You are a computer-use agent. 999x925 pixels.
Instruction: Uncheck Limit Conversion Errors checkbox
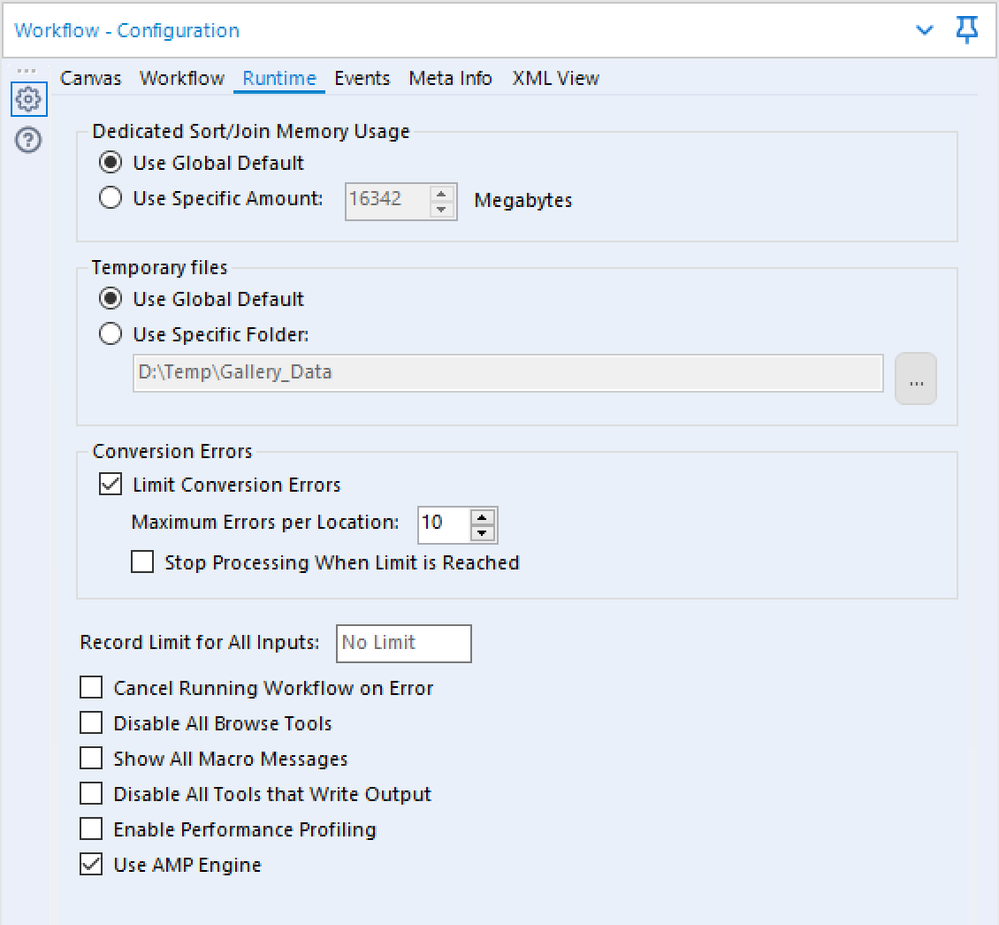click(110, 485)
